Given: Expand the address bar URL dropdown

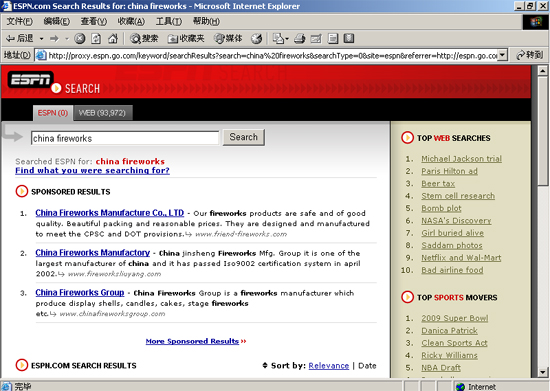Looking at the screenshot, I should pyautogui.click(x=503, y=55).
